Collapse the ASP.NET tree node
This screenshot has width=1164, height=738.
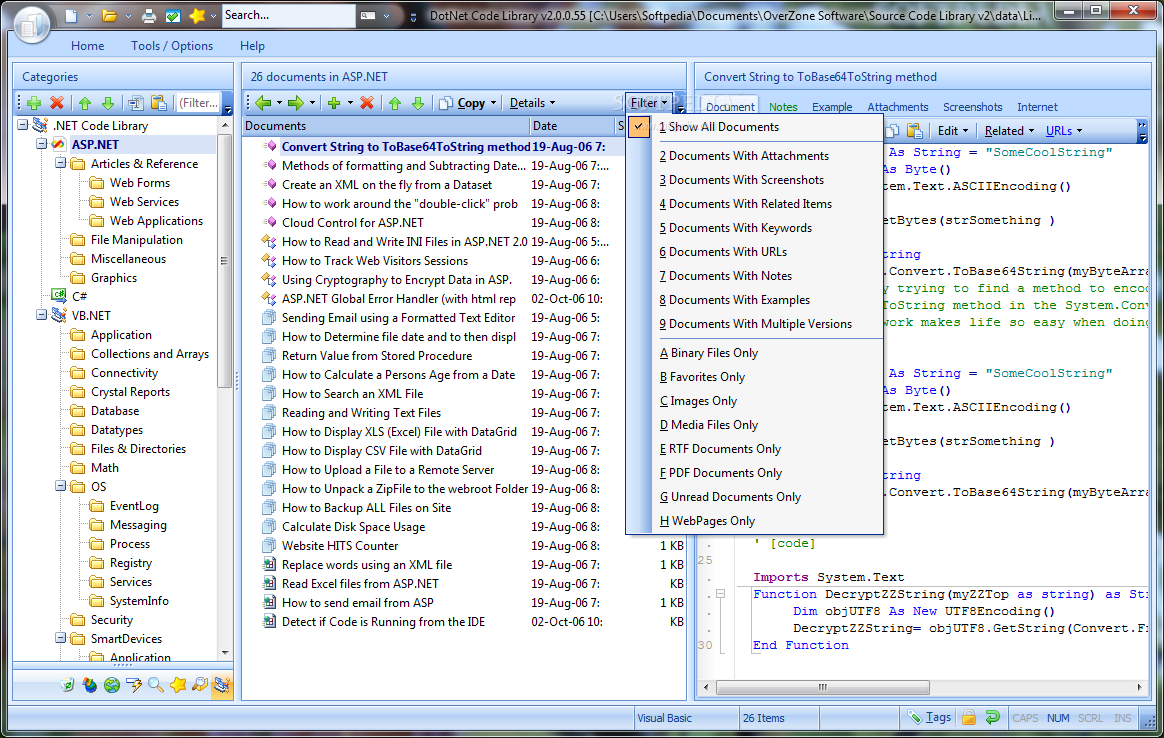pyautogui.click(x=42, y=145)
